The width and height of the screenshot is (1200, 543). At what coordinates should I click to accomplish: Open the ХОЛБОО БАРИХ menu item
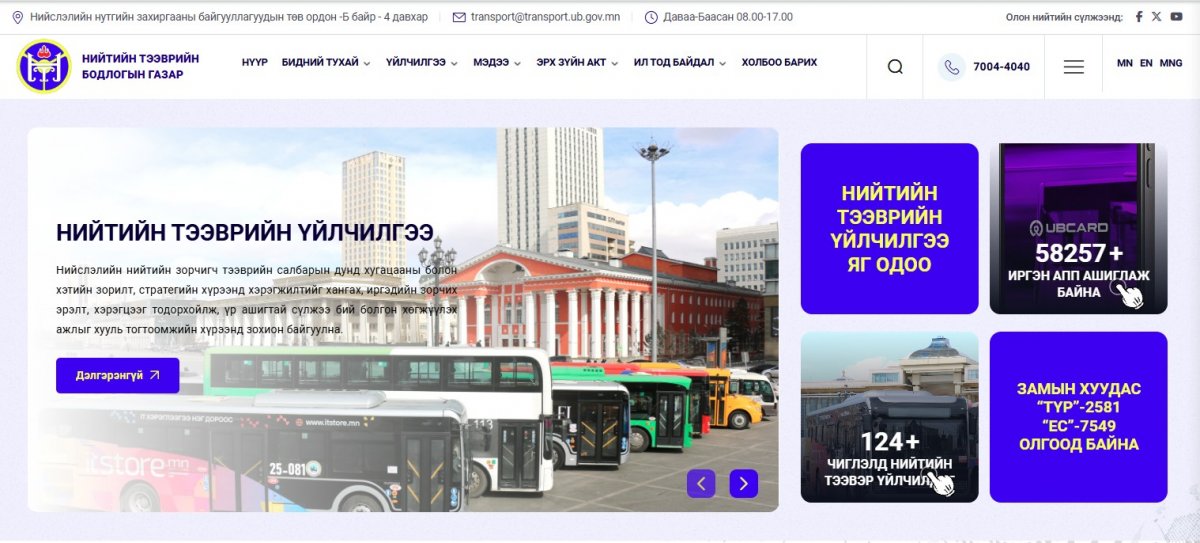pos(779,62)
